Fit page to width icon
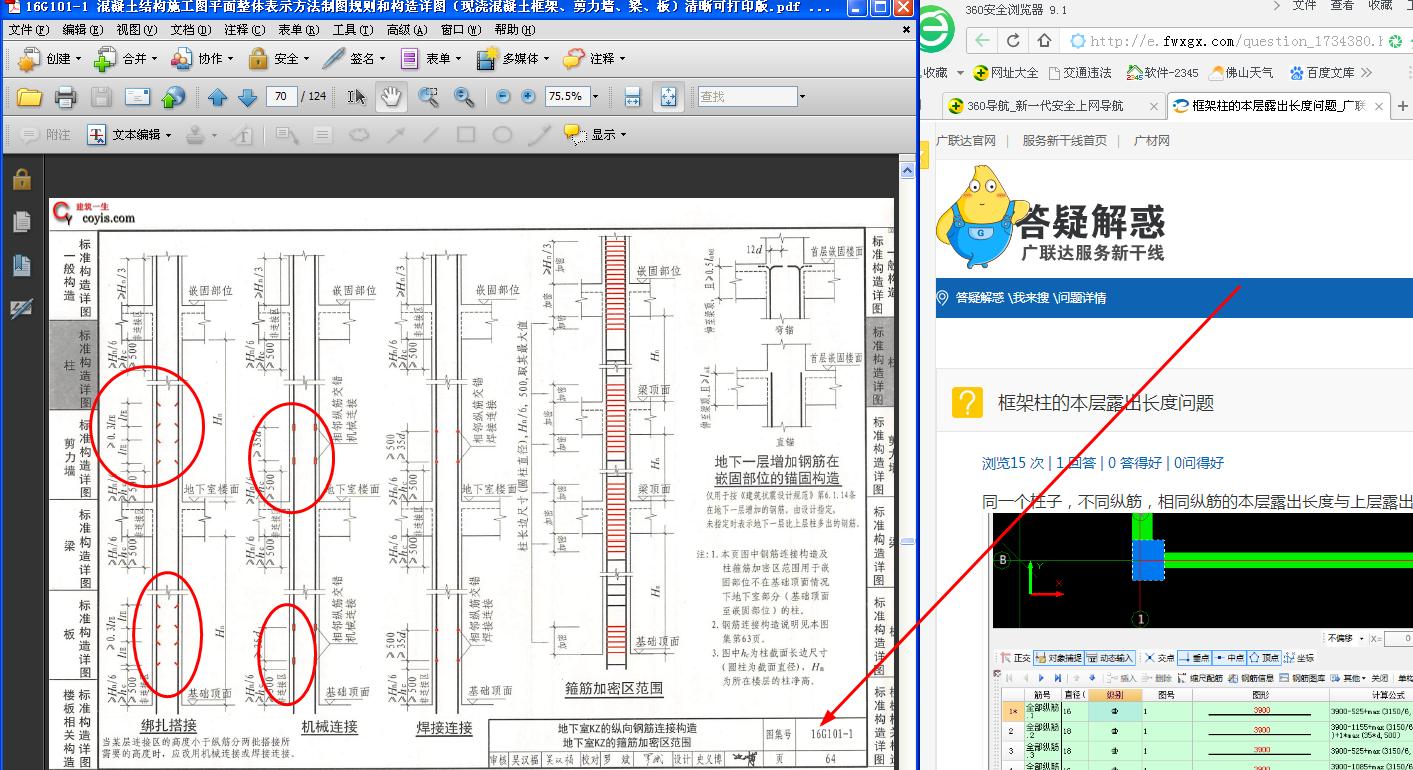This screenshot has height=770, width=1413. pos(632,97)
